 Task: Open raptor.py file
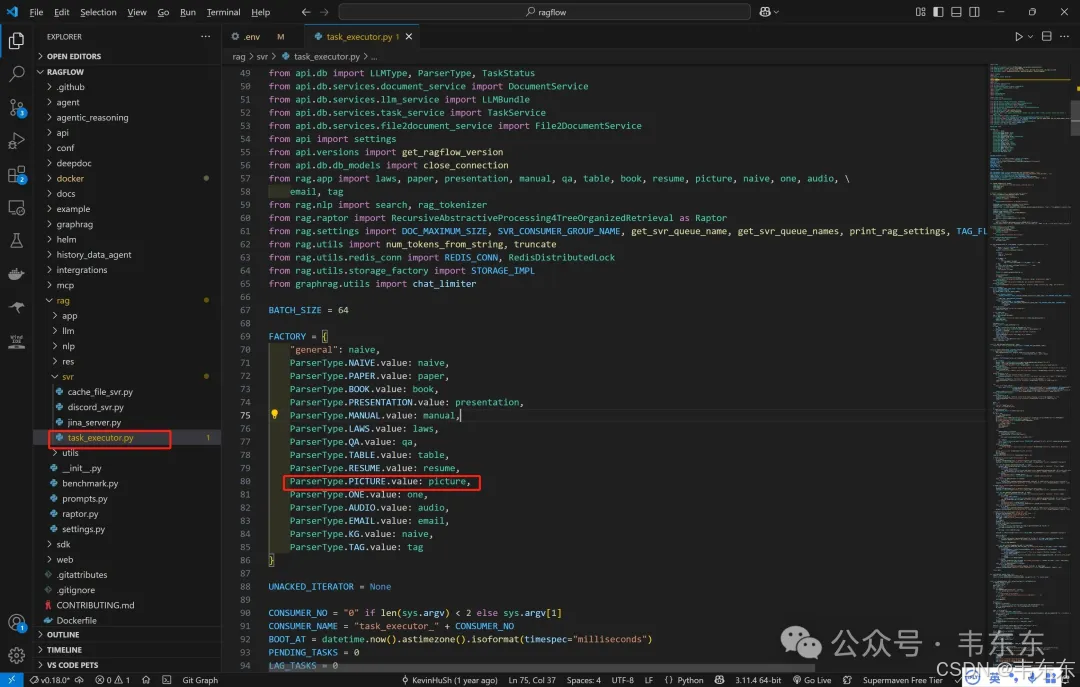pos(80,513)
